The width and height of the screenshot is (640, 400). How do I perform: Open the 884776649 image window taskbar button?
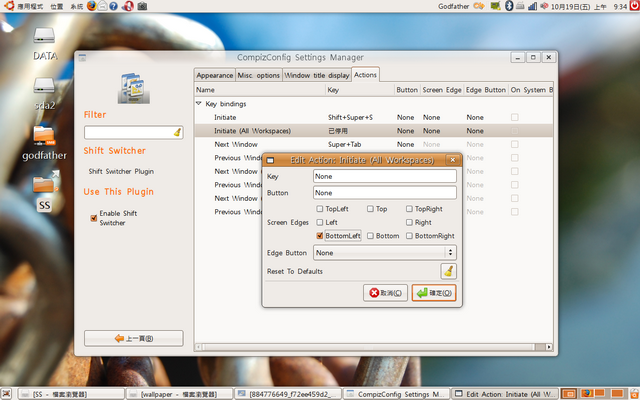pos(288,394)
